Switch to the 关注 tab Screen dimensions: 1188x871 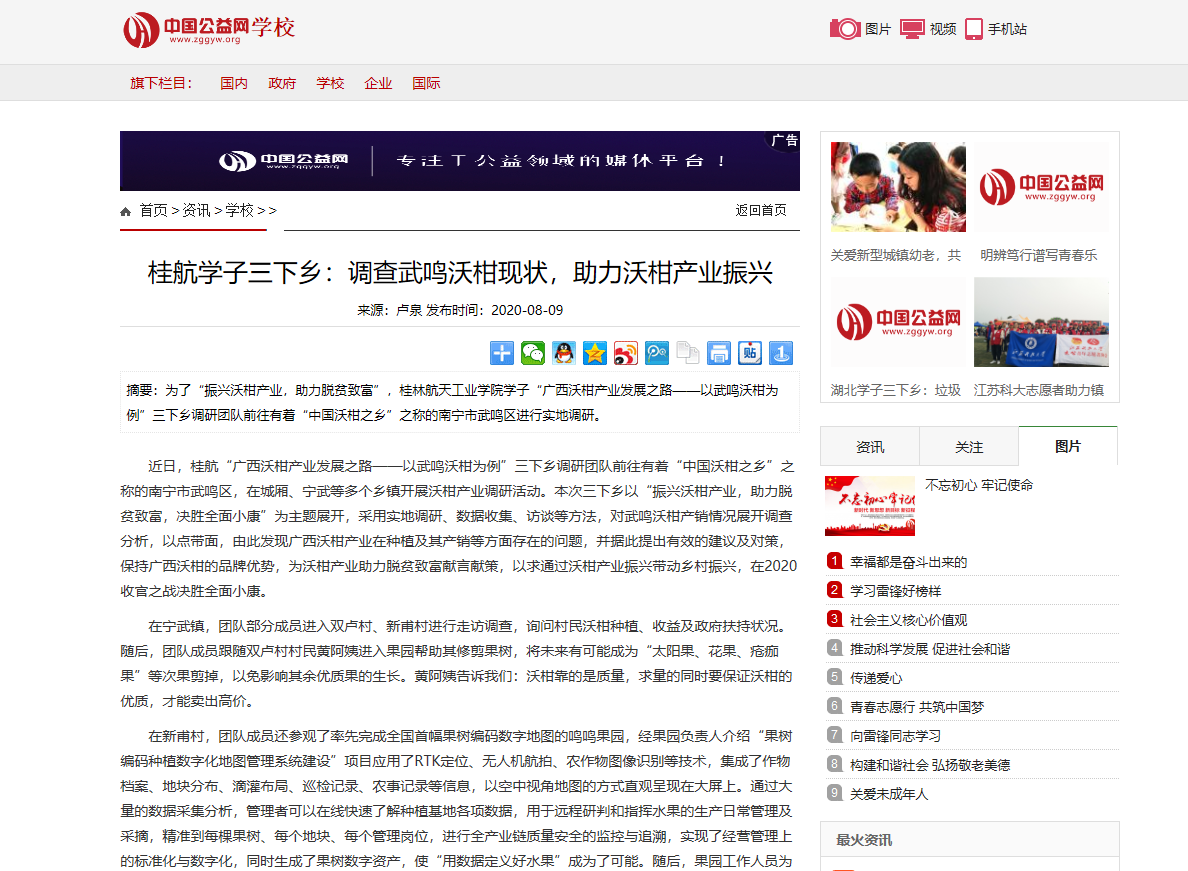(x=968, y=447)
